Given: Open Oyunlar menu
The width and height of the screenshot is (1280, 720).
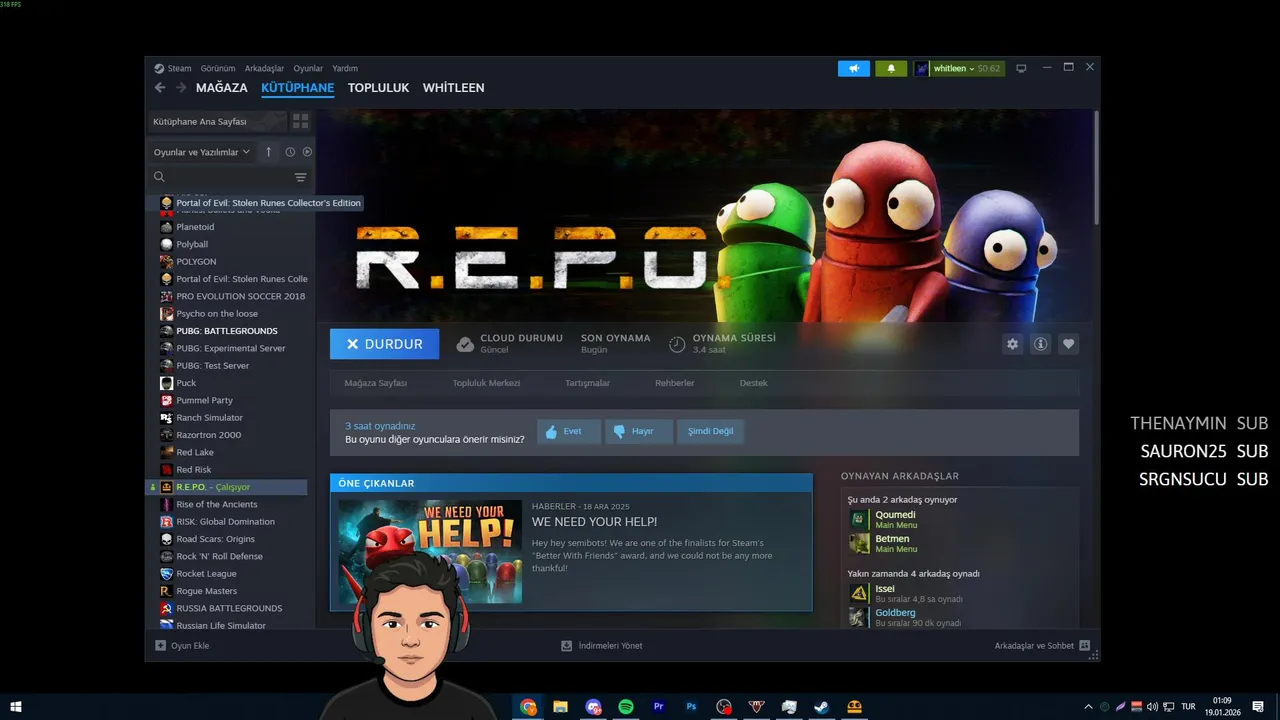Looking at the screenshot, I should 308,69.
